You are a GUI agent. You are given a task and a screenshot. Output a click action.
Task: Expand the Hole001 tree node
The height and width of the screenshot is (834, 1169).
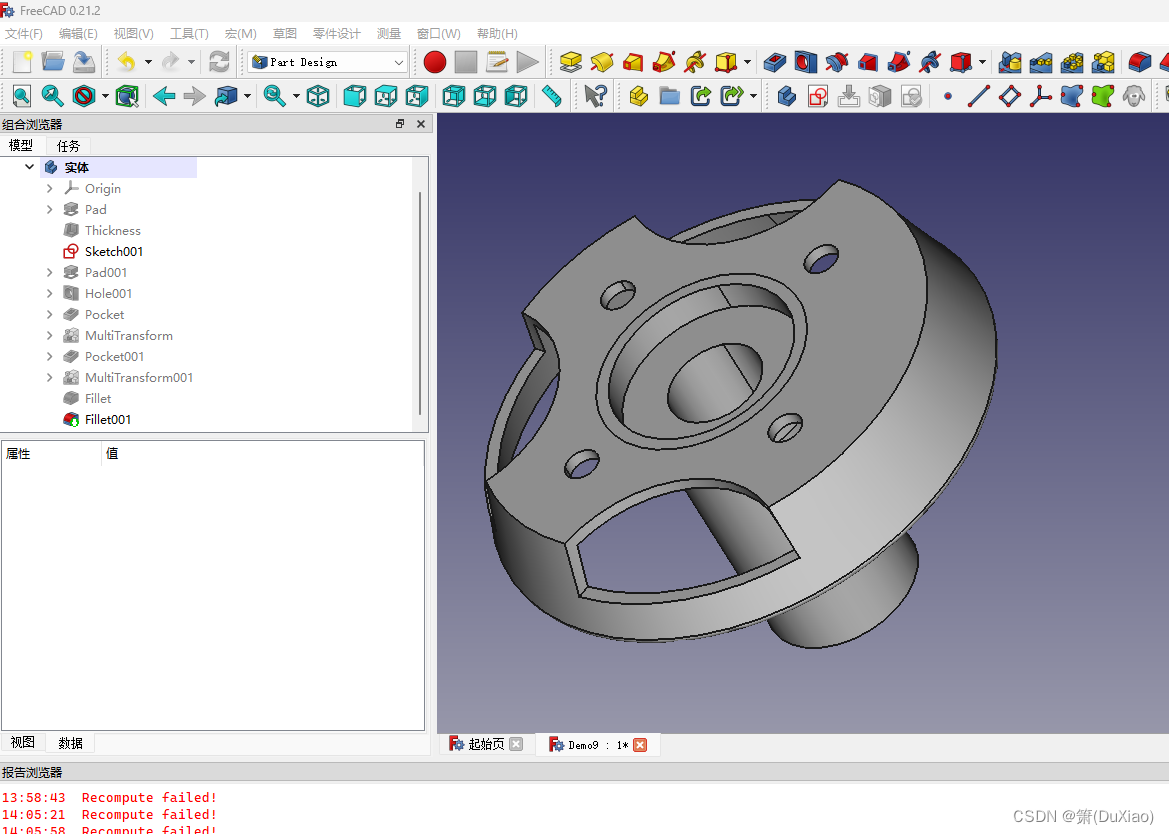(x=49, y=294)
